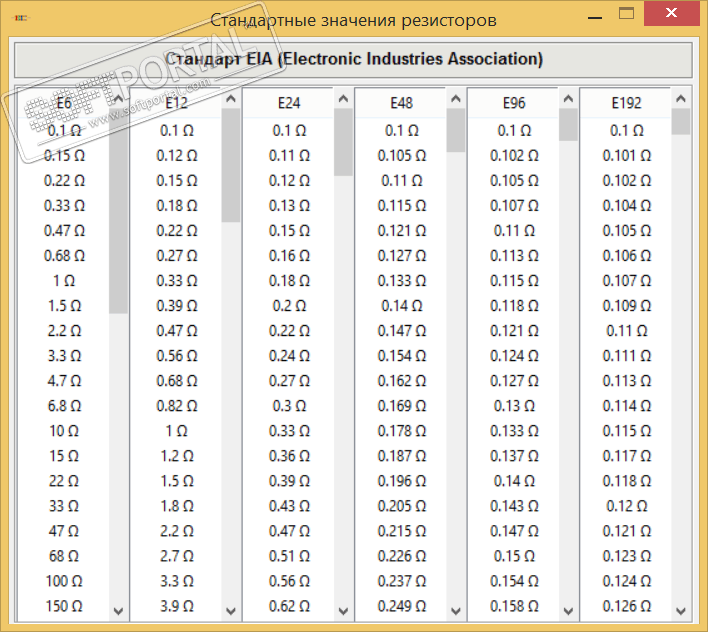Select 0.196 Ω in the E48 list
This screenshot has height=632, width=708.
(x=401, y=481)
